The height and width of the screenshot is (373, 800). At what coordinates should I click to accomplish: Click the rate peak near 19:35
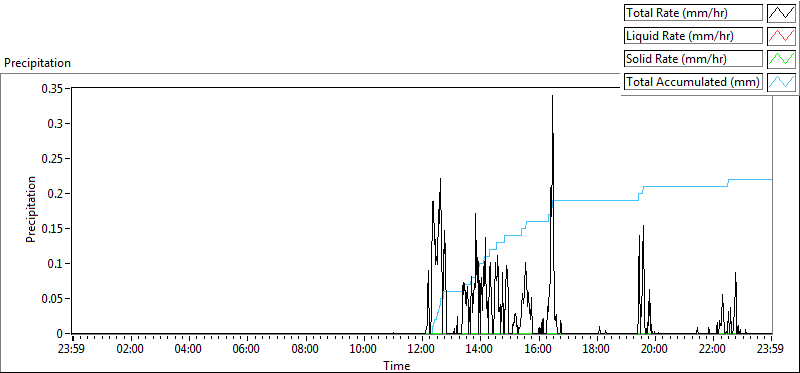coord(643,226)
